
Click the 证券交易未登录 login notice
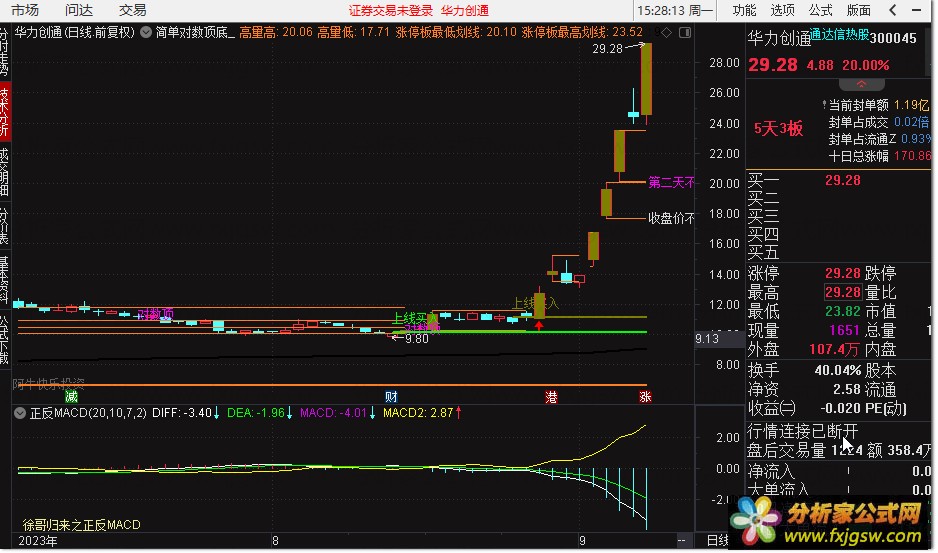[391, 10]
